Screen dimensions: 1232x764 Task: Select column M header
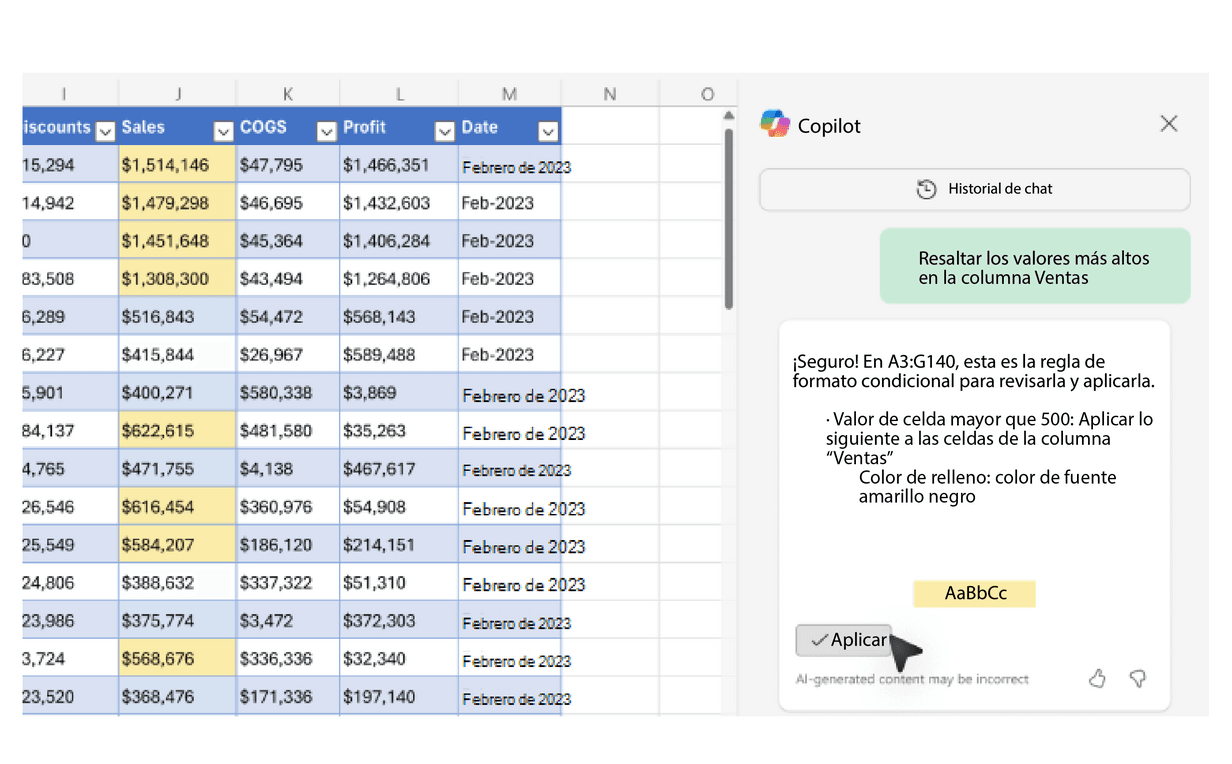pyautogui.click(x=509, y=94)
